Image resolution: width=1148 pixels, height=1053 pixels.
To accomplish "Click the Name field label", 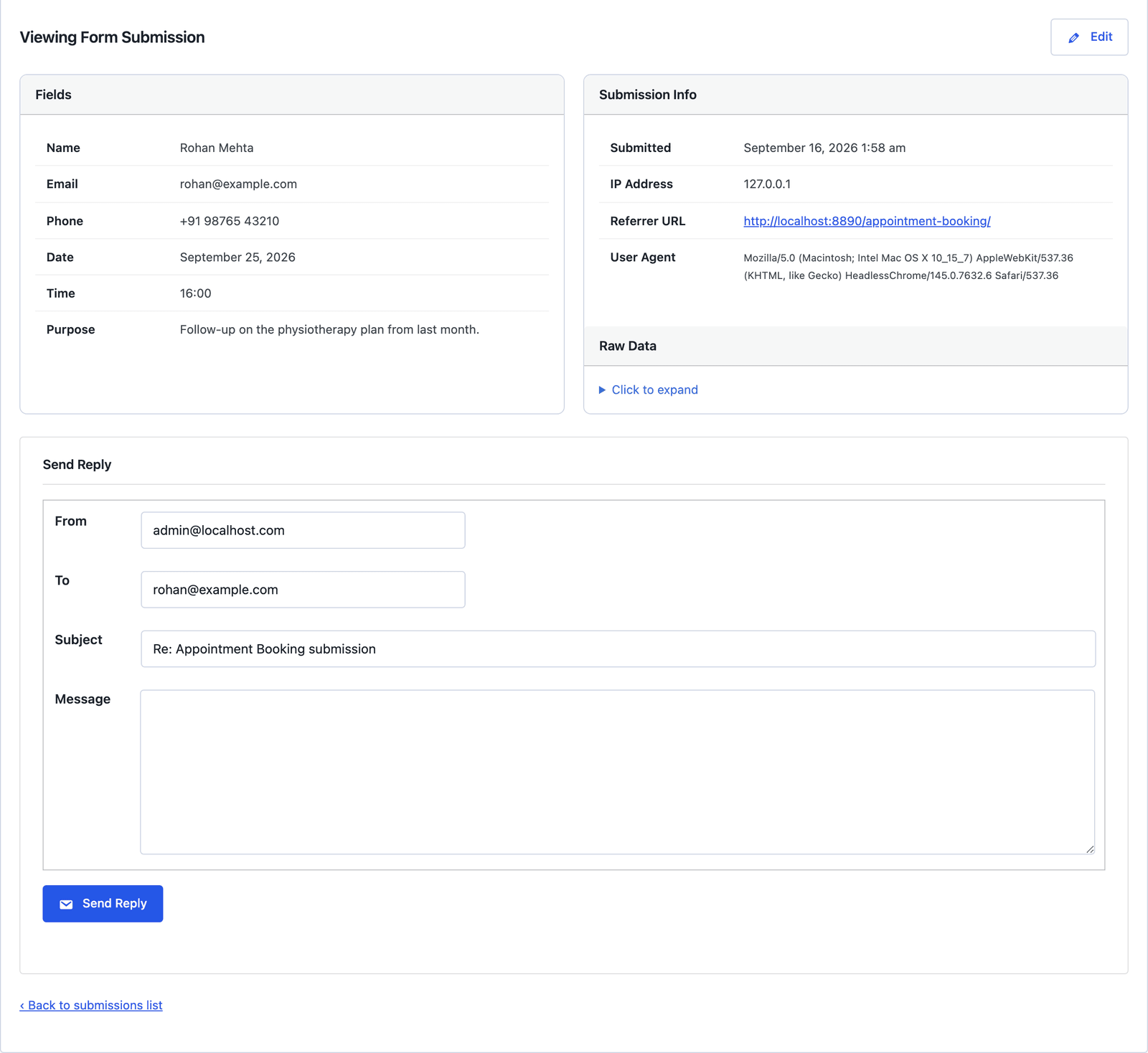I will click(x=63, y=148).
